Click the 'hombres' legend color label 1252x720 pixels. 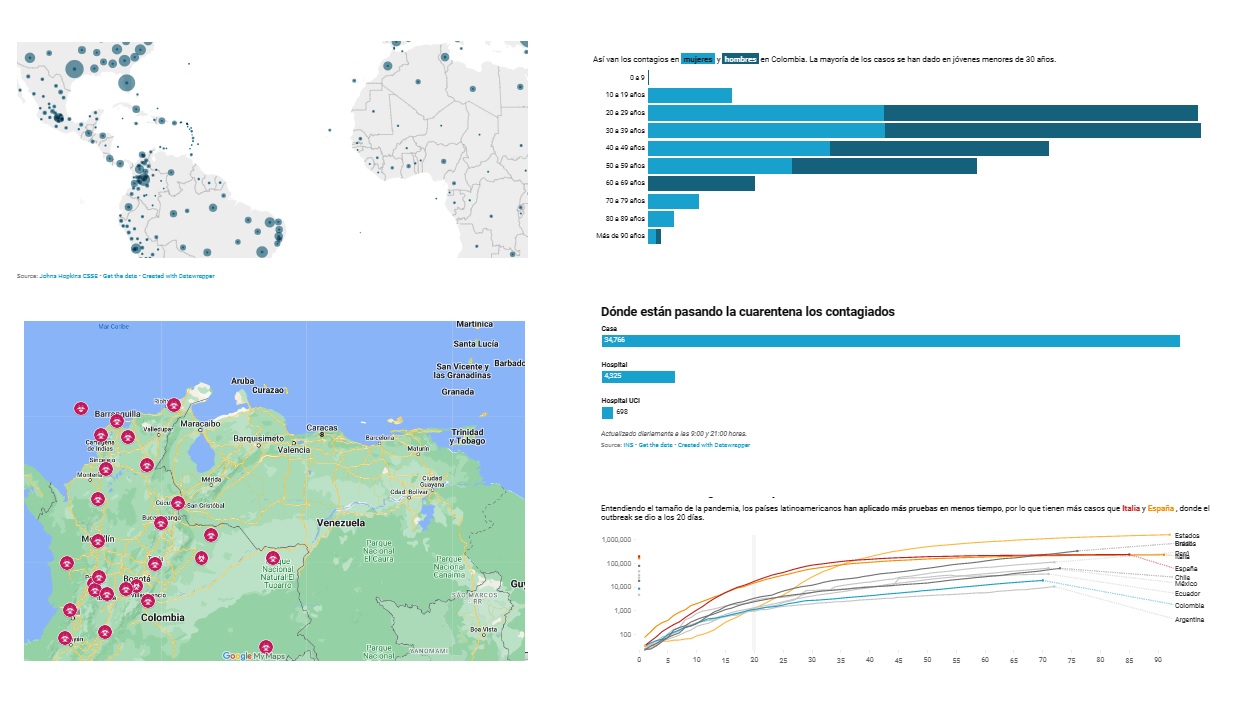click(740, 59)
